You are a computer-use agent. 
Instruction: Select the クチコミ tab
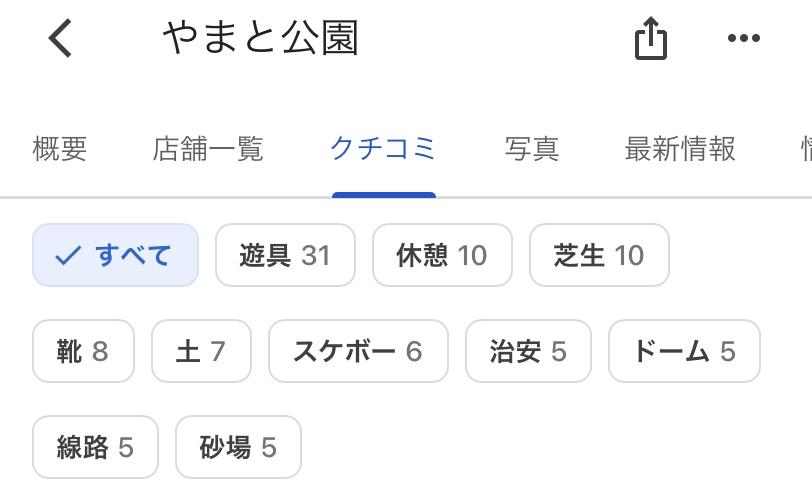383,149
